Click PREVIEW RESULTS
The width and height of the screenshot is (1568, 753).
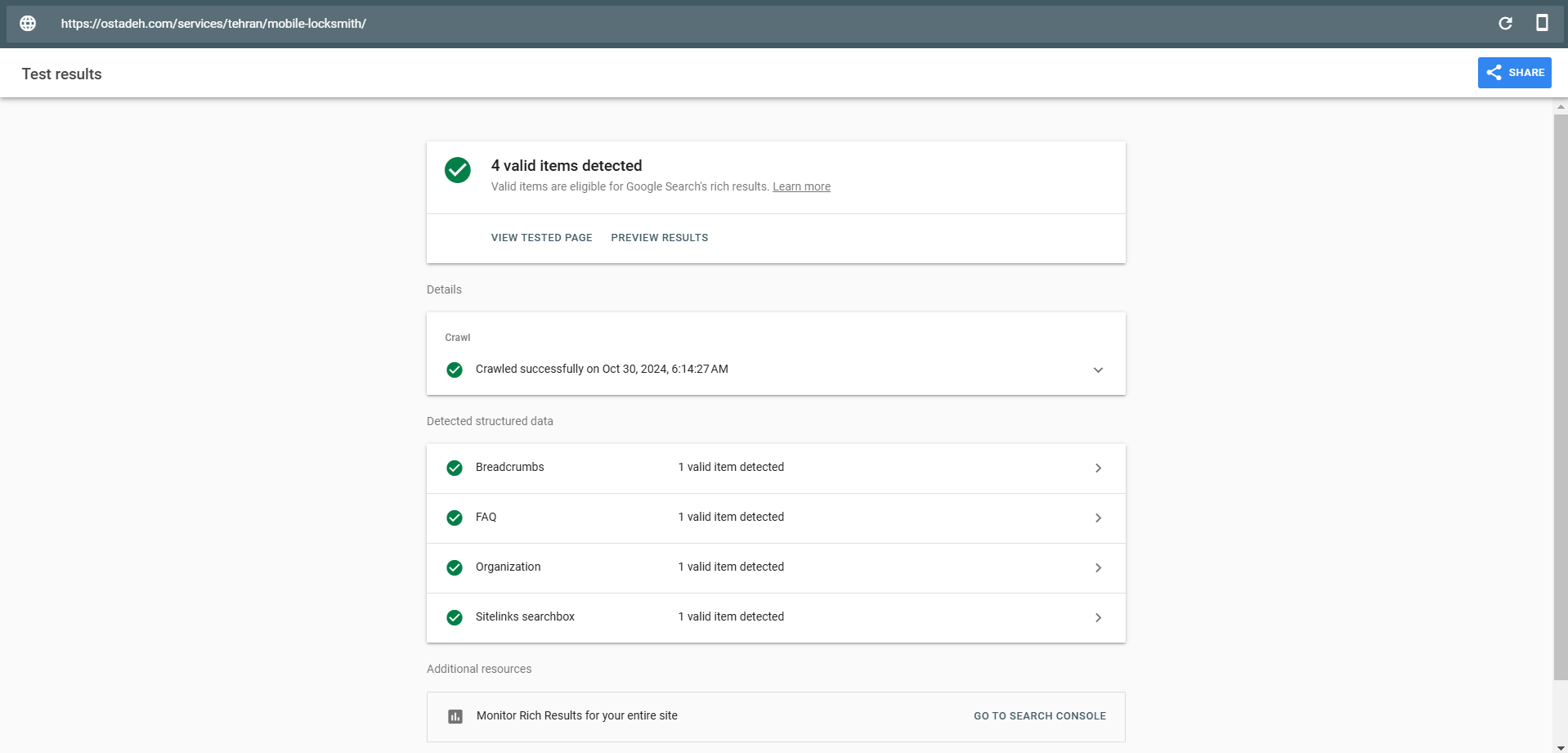[659, 238]
